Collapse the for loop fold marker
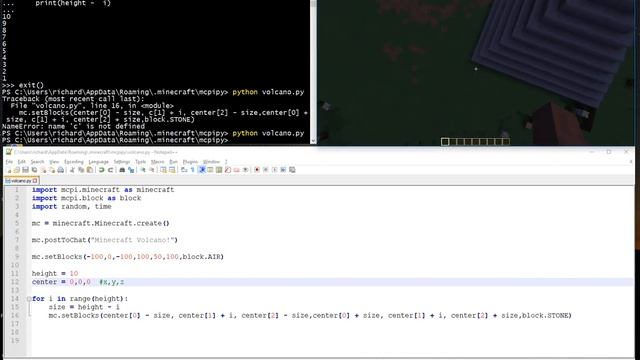The image size is (640, 360). [29, 299]
